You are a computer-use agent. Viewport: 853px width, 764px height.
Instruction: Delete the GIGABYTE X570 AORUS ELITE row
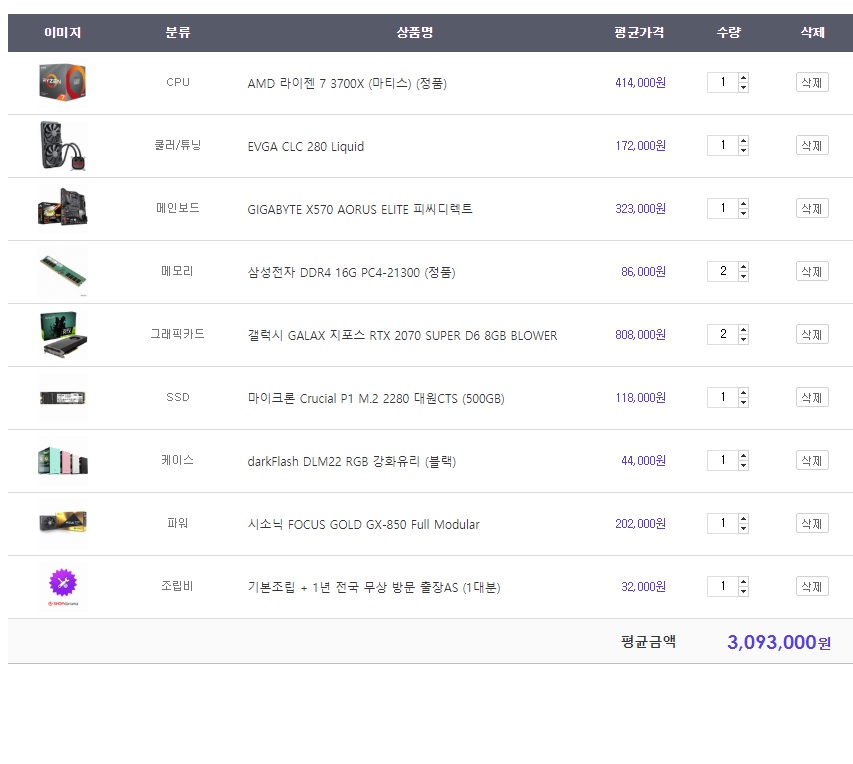(x=812, y=208)
